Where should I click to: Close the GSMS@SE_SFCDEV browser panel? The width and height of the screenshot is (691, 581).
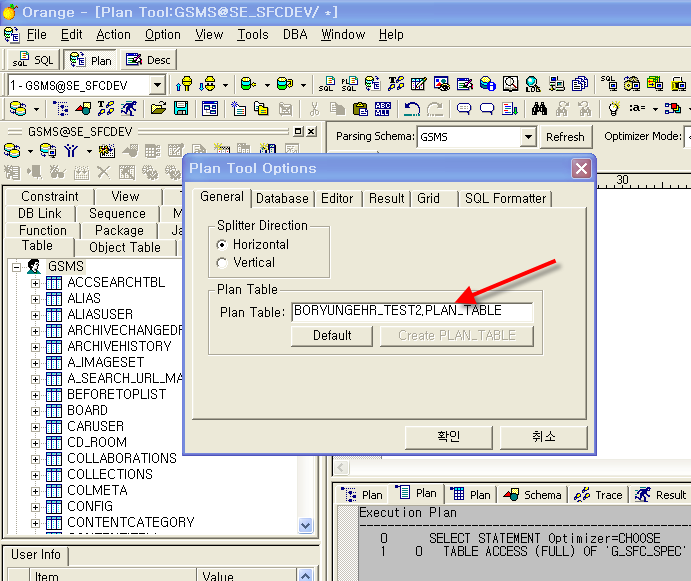click(x=312, y=131)
